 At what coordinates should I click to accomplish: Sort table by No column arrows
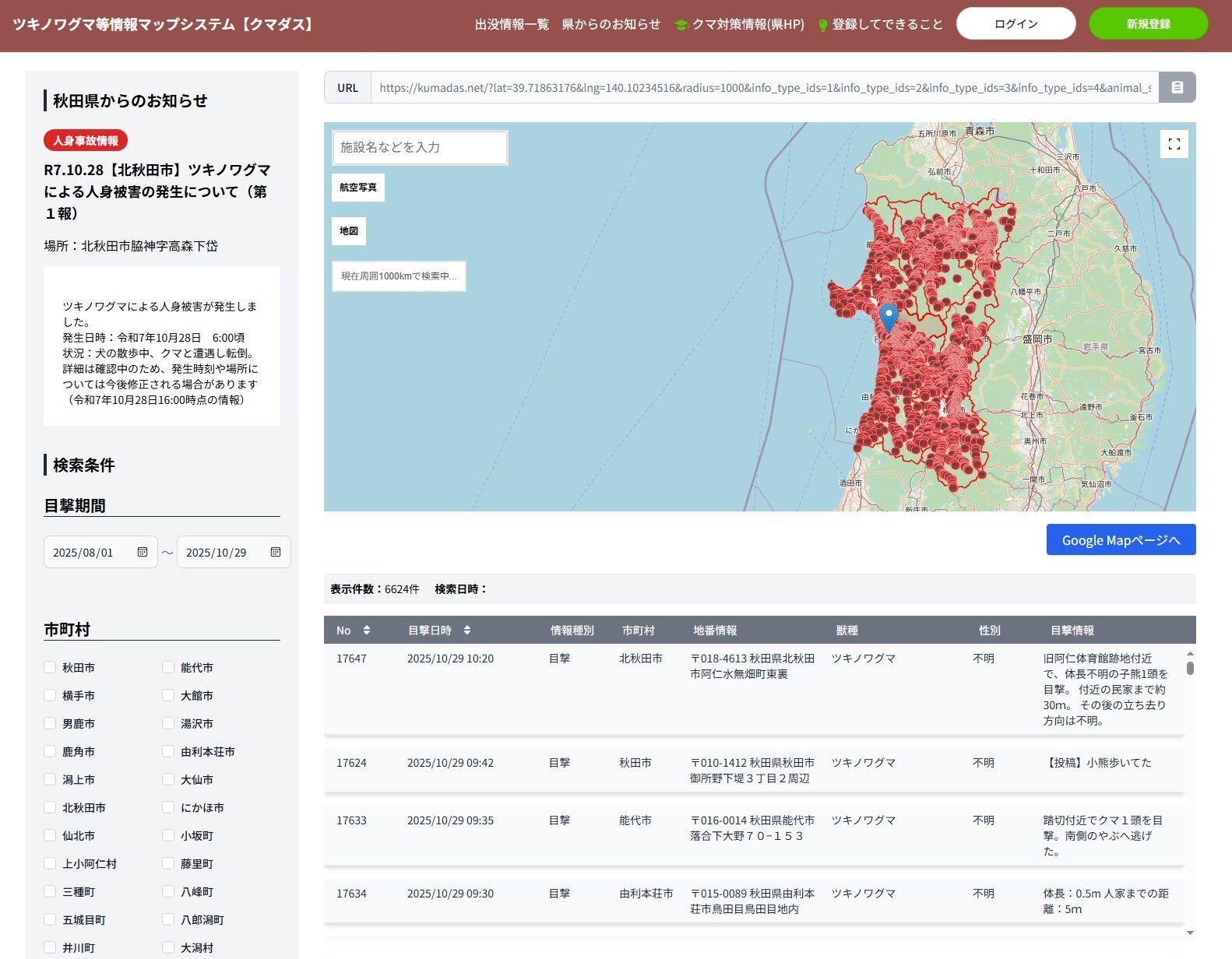pos(367,631)
